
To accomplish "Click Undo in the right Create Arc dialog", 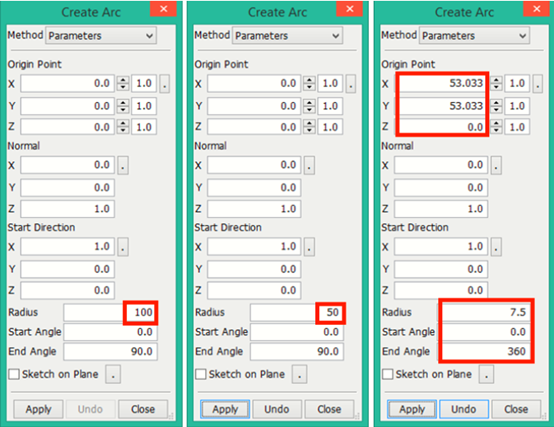I will 464,409.
